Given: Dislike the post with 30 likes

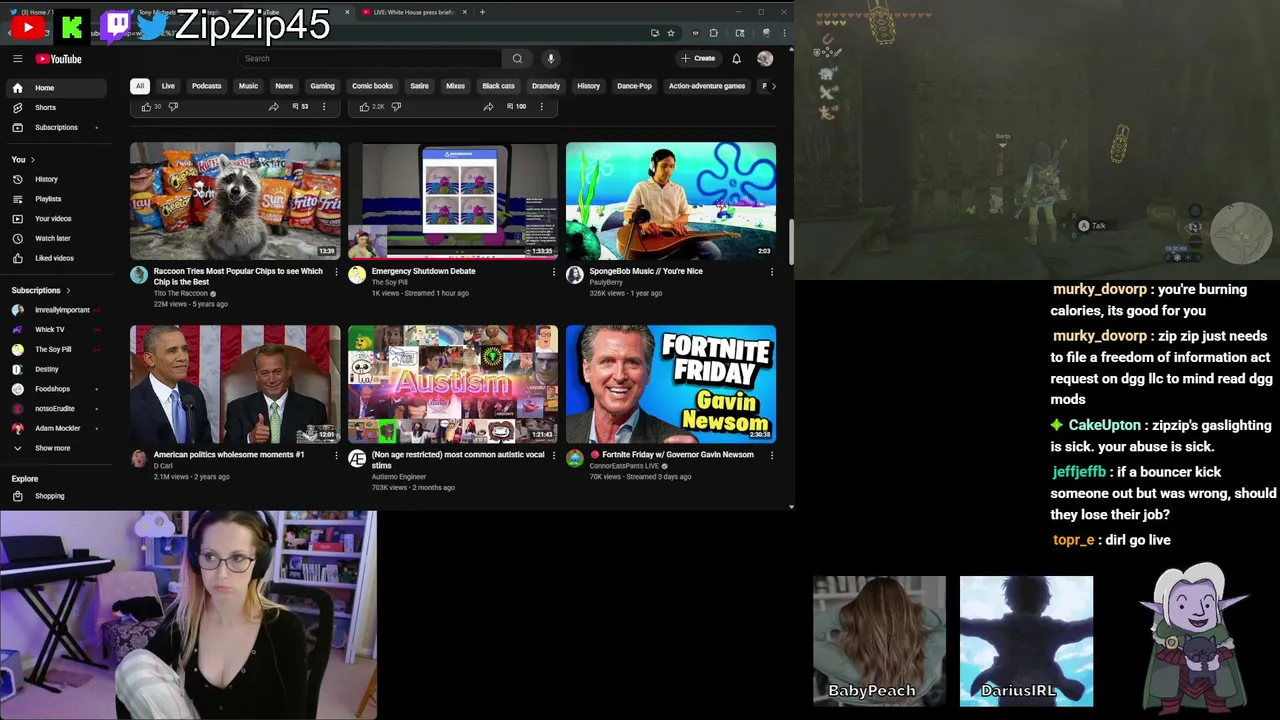Looking at the screenshot, I should tap(173, 106).
